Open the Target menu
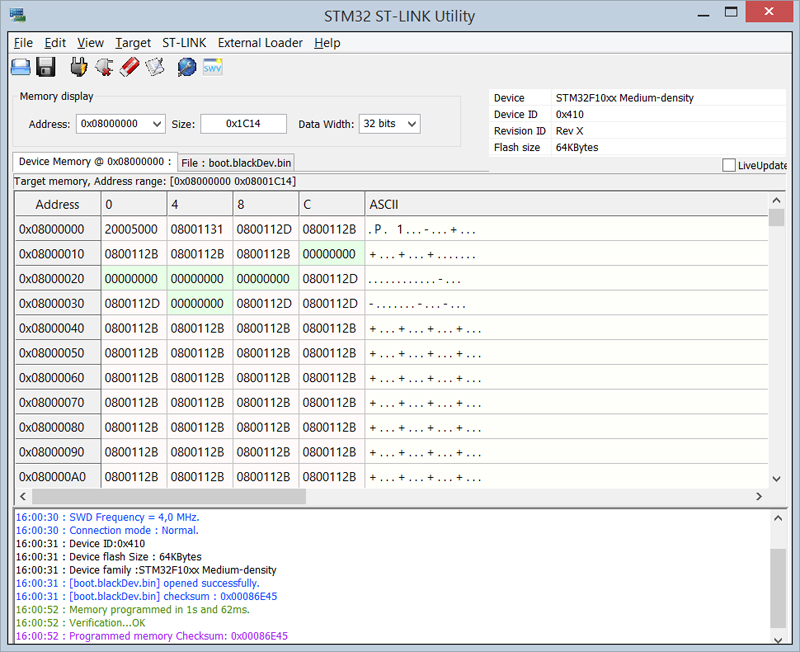The height and width of the screenshot is (652, 800). coord(133,43)
